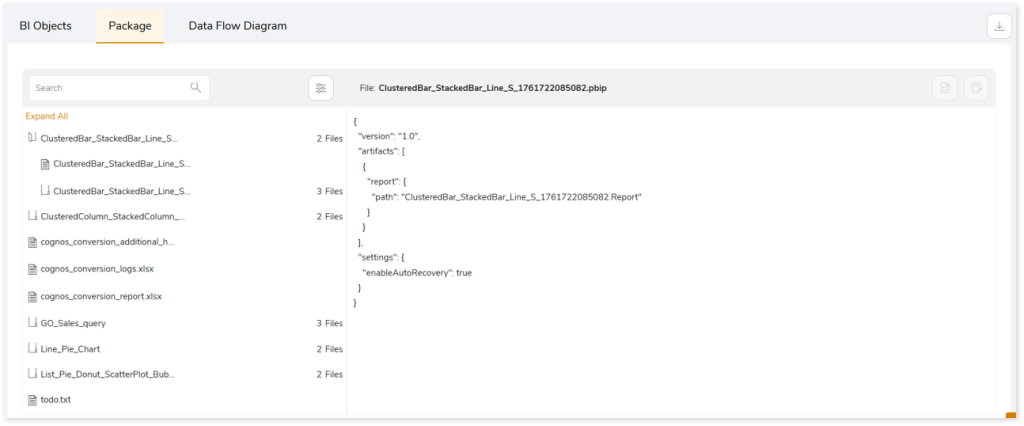Click the cognos_conversion_logs.xlsx file icon
Viewport: 1024px width, 426px height.
32,269
